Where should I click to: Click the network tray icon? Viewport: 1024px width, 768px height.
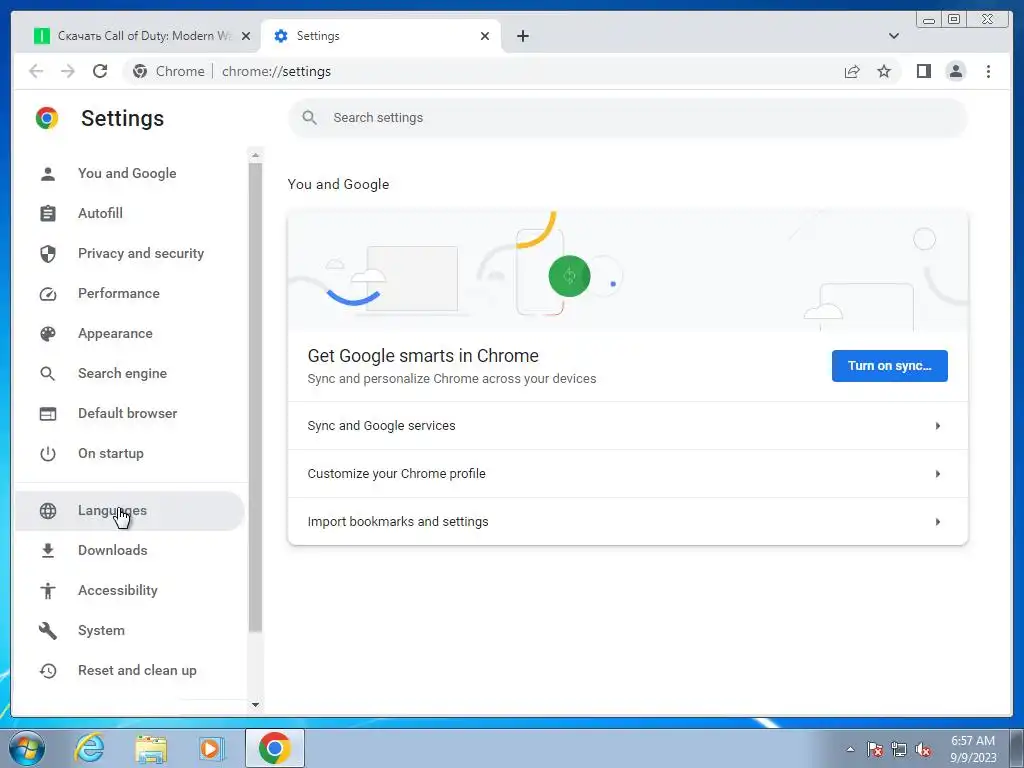click(899, 749)
